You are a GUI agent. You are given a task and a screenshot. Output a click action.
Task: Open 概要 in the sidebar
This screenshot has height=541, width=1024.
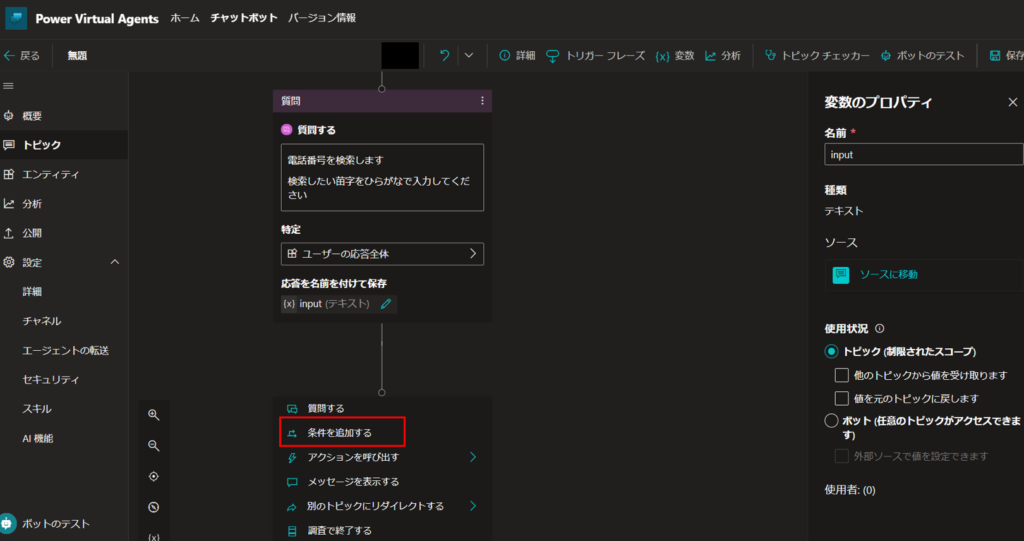(x=64, y=116)
